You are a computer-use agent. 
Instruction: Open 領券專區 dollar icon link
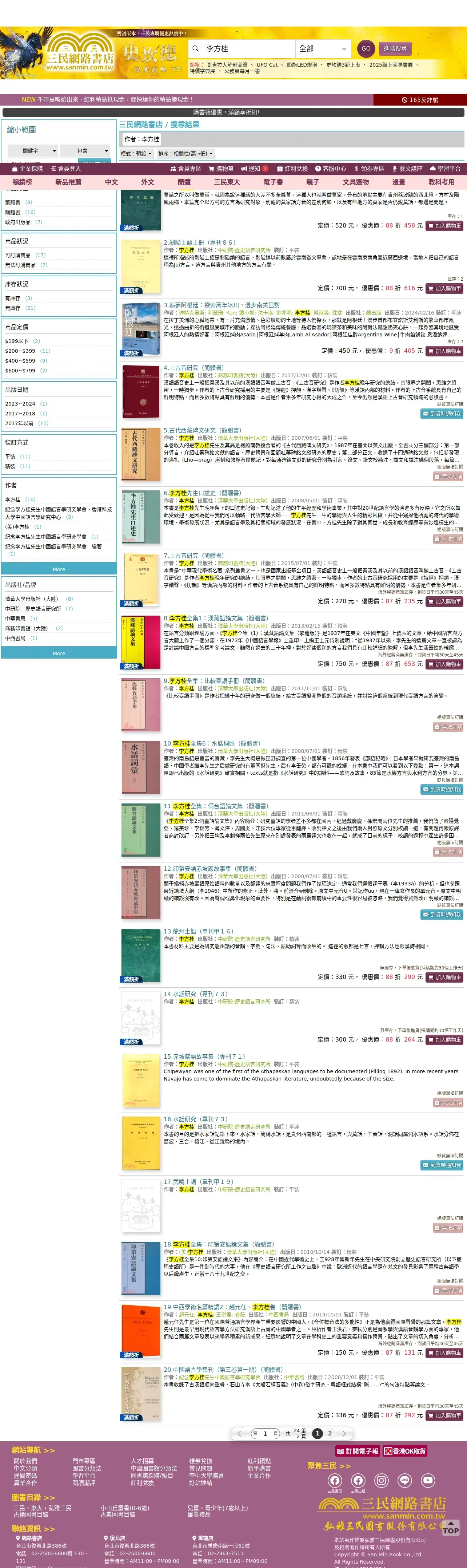coord(369,169)
